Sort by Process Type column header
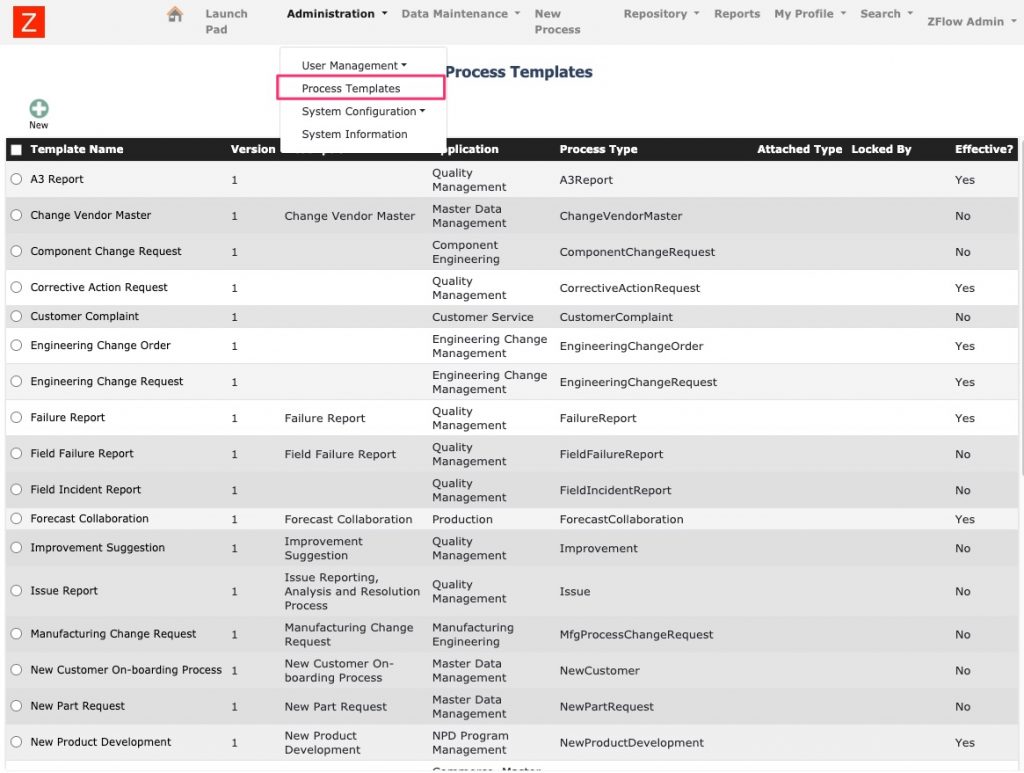1024x773 pixels. (598, 150)
